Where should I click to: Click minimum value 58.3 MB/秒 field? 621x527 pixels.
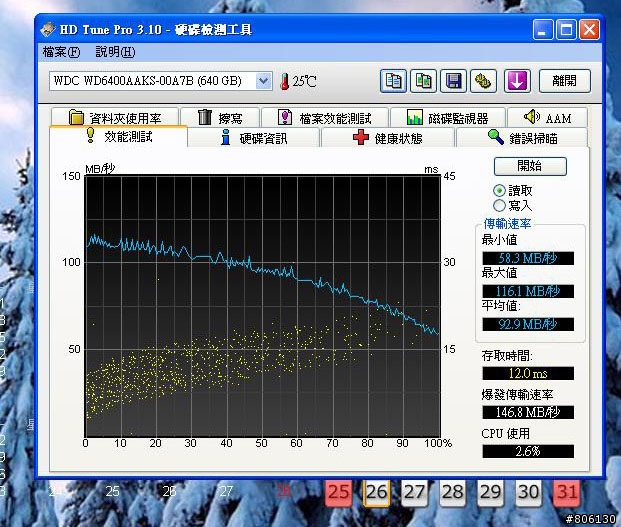528,258
